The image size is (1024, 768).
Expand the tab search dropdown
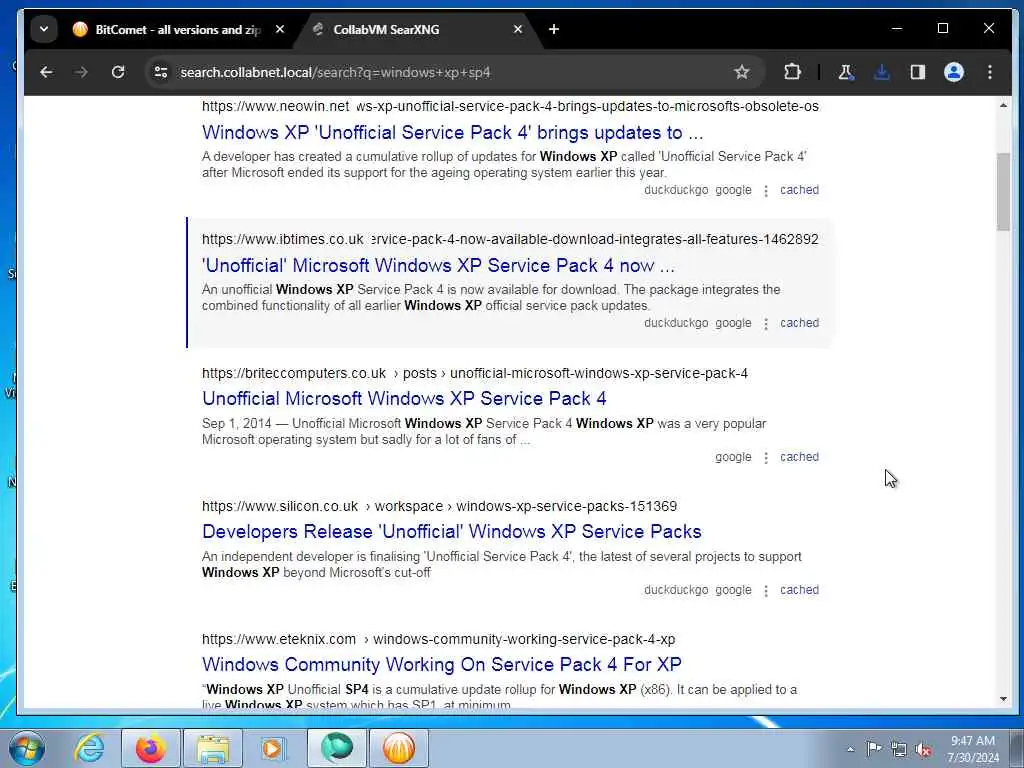coord(44,29)
